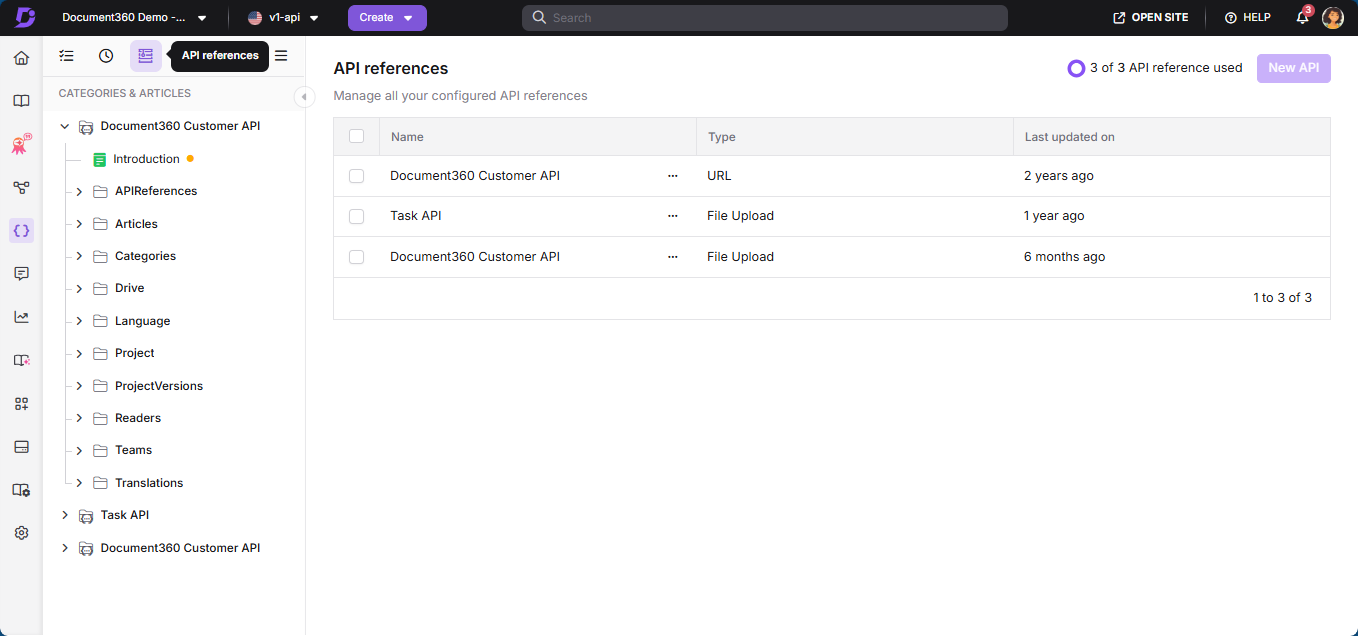The width and height of the screenshot is (1358, 636).
Task: Open the Analytics chart icon in sidebar
Action: click(x=21, y=317)
